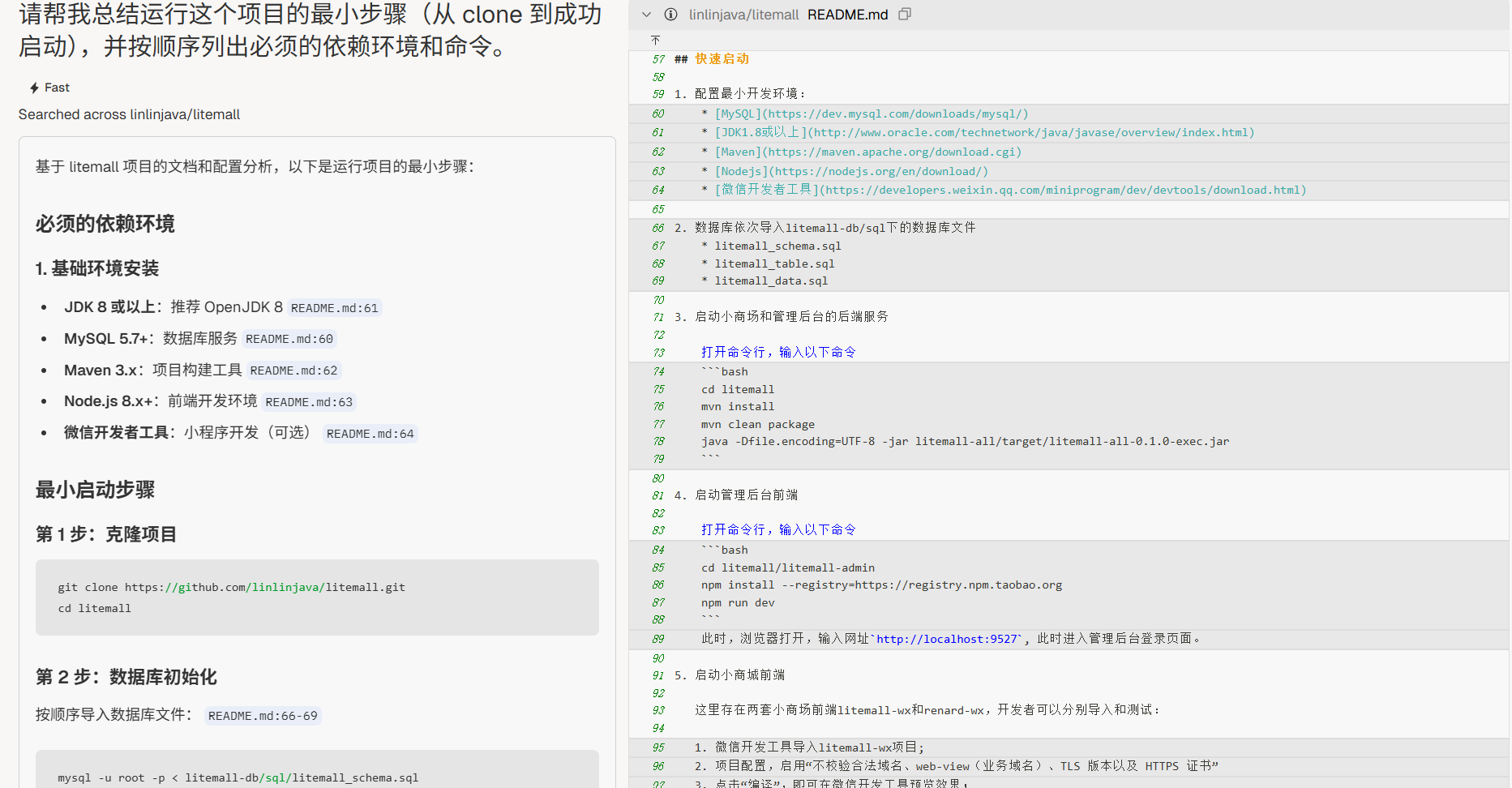Open citation README.md:66-69 for database import
The height and width of the screenshot is (788, 1512).
[x=263, y=716]
